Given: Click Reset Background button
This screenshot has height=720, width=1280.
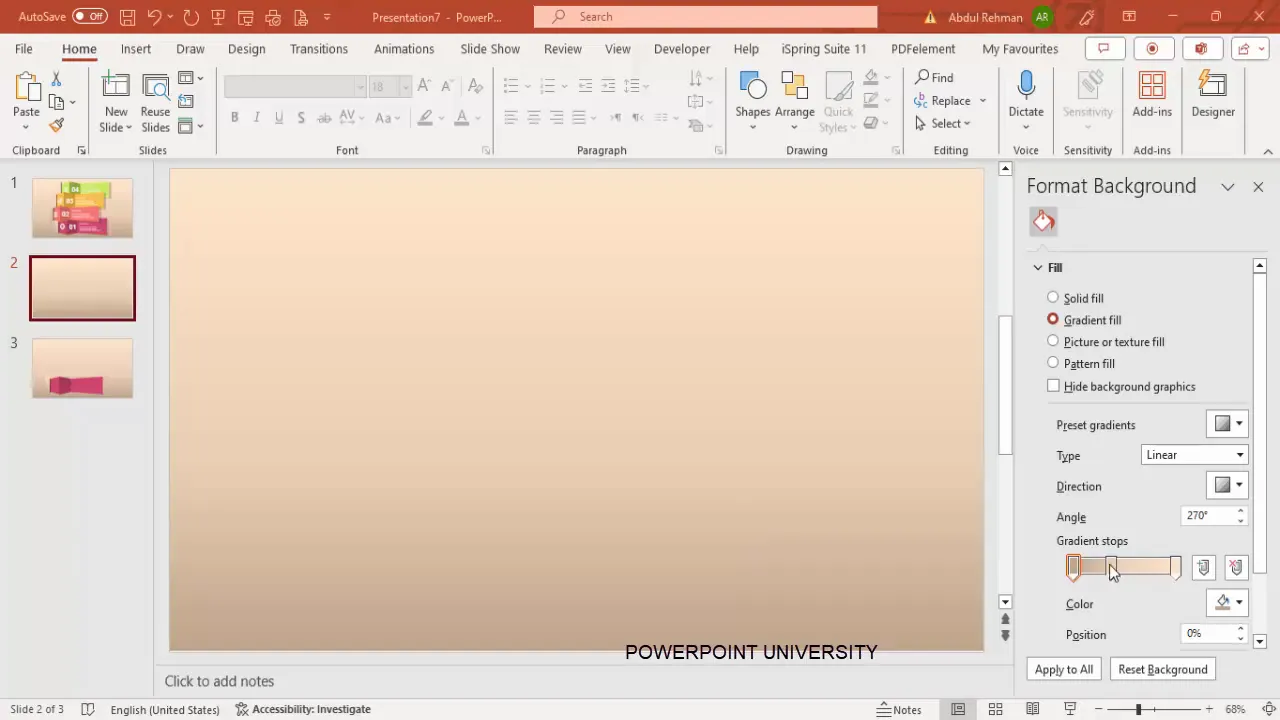Looking at the screenshot, I should tap(1163, 669).
